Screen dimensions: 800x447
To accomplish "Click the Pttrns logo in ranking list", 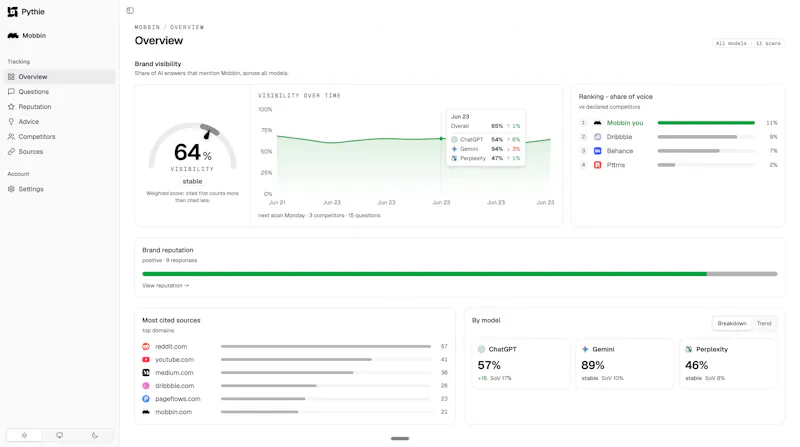I will (x=597, y=165).
